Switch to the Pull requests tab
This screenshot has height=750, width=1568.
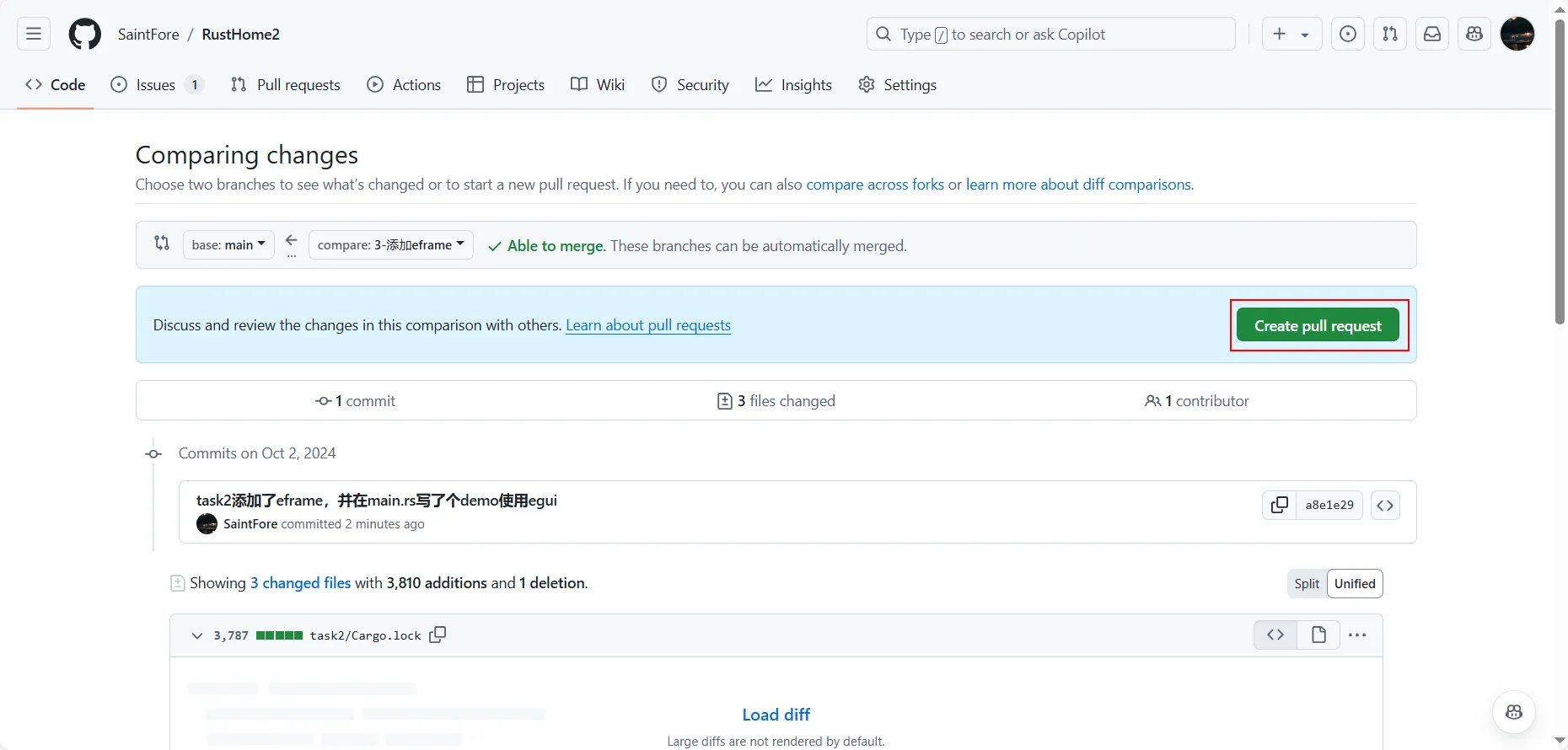(x=285, y=84)
